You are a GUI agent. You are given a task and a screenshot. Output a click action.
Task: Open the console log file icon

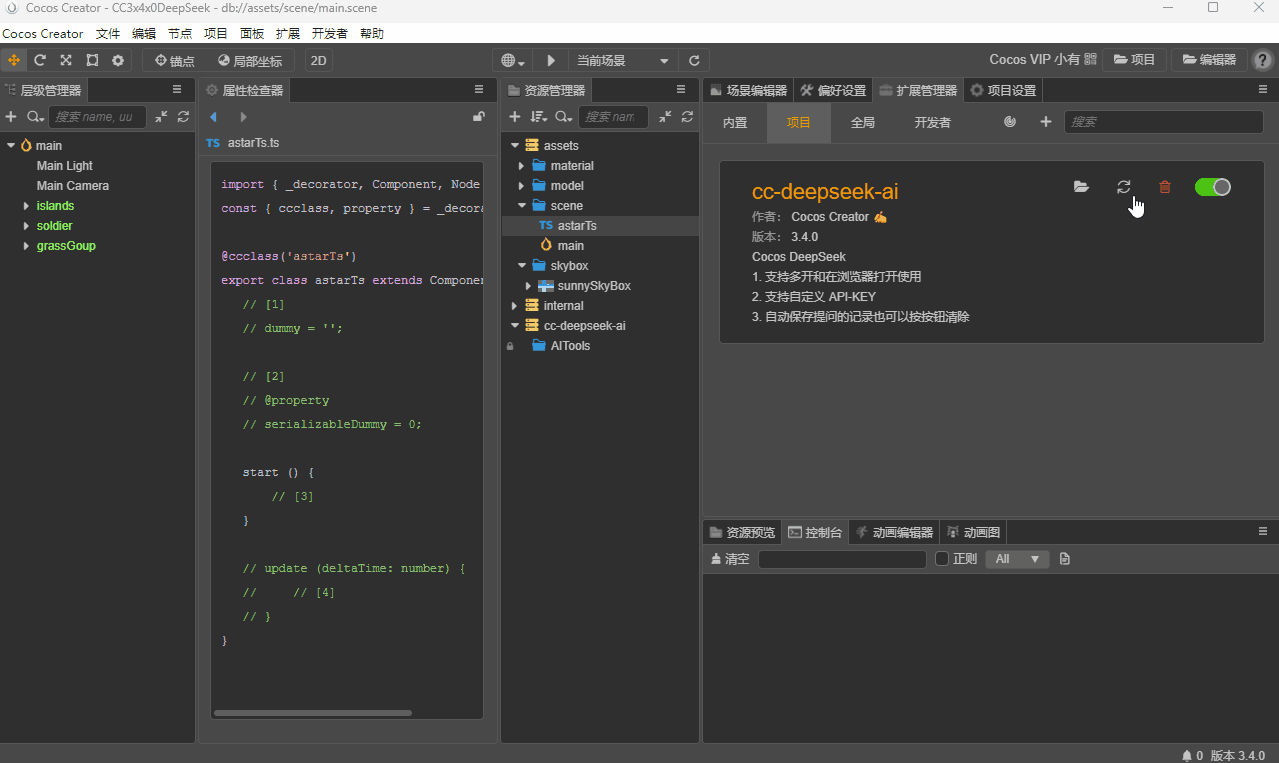[x=1065, y=559]
